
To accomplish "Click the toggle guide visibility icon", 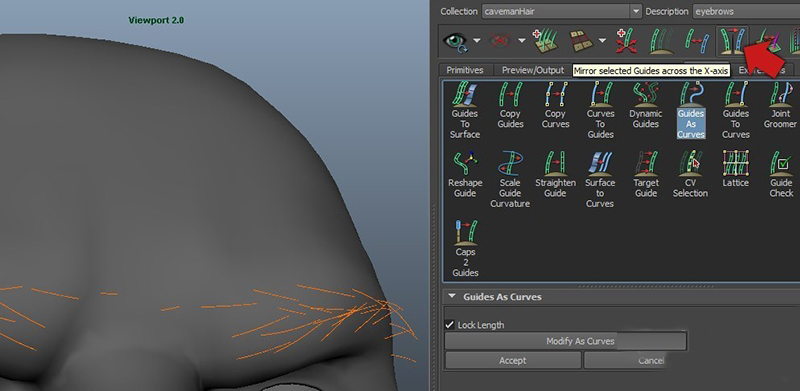I will point(661,41).
